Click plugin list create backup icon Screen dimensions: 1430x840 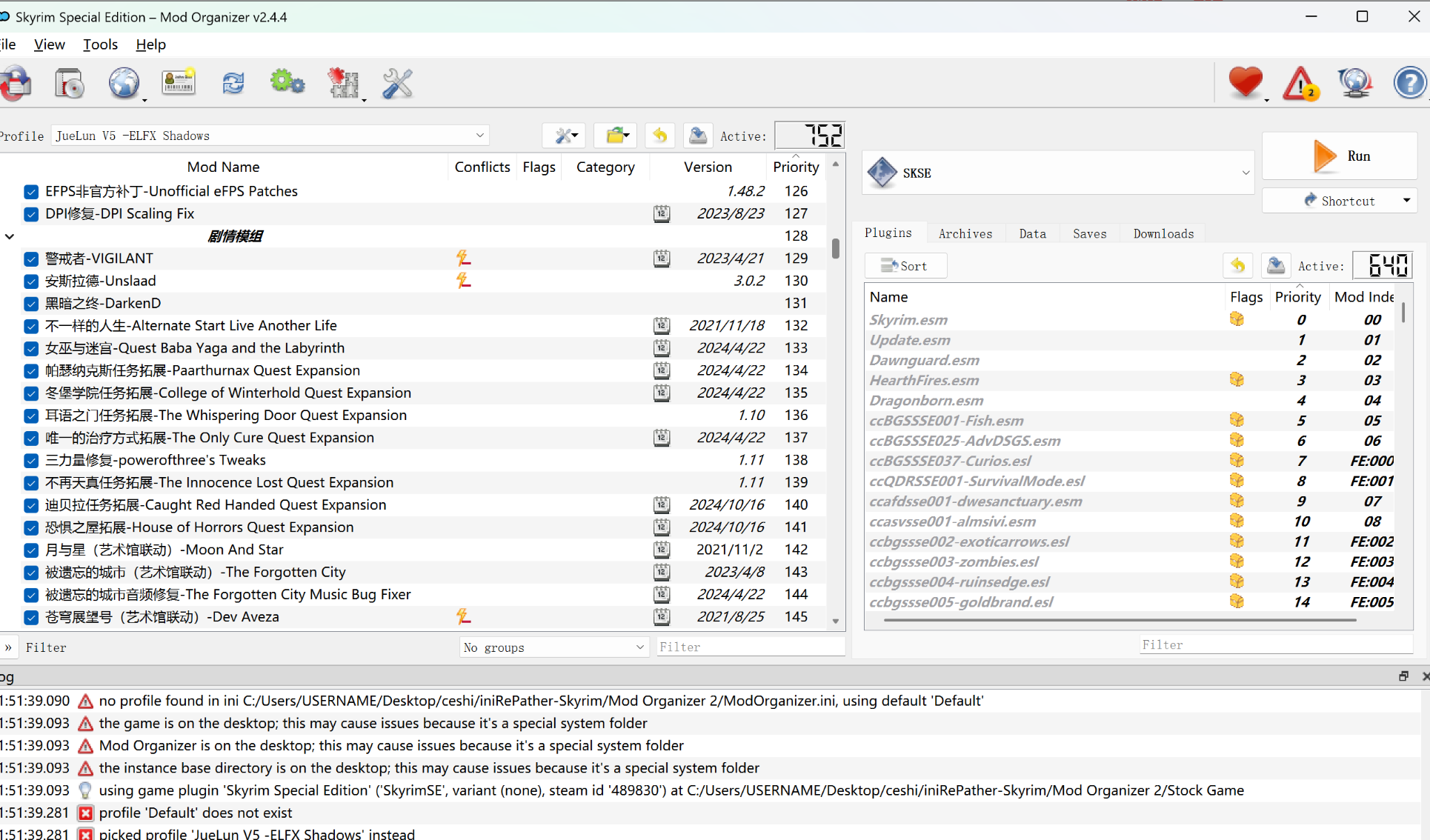pos(1275,265)
